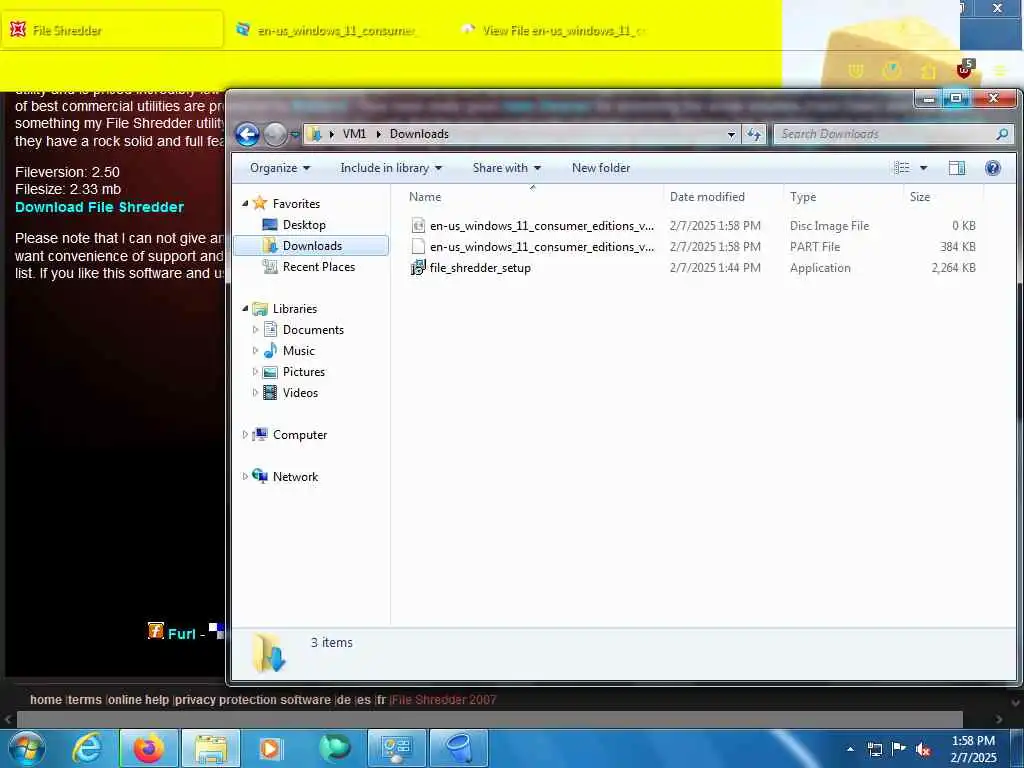The height and width of the screenshot is (768, 1024).
Task: Expand the Computer node
Action: pyautogui.click(x=245, y=434)
